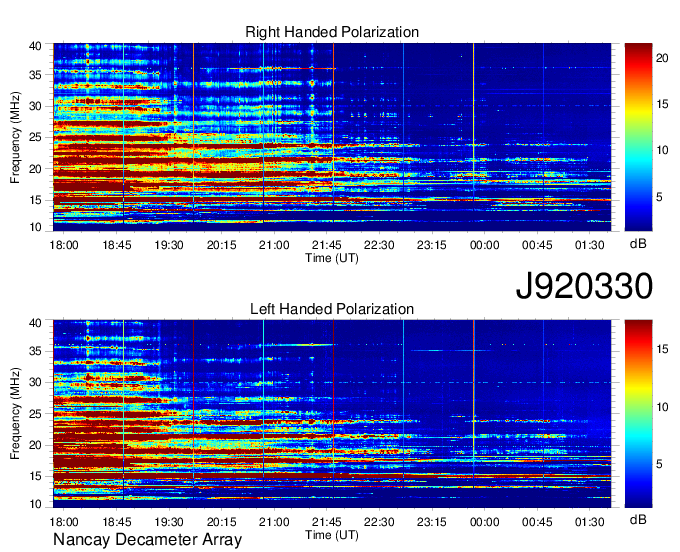Click the Right Handed Polarization plot title

pyautogui.click(x=332, y=32)
